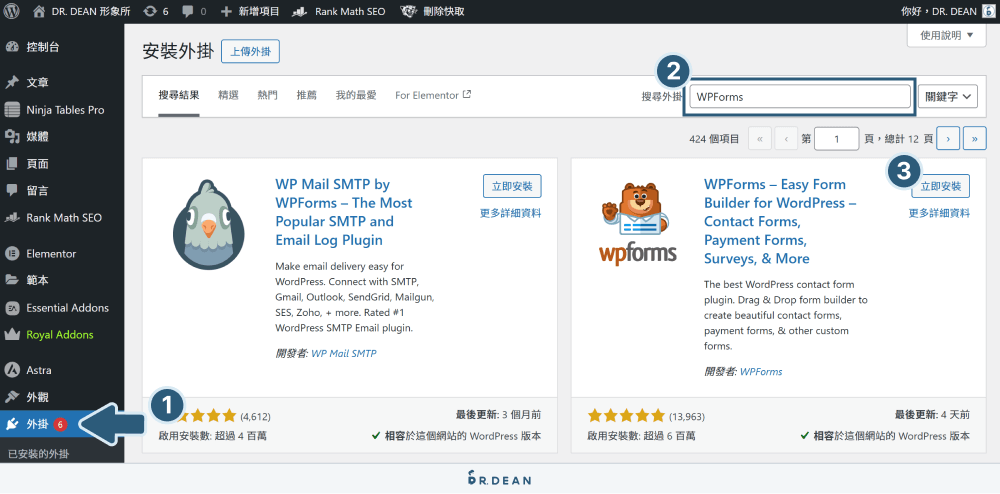The height and width of the screenshot is (494, 1000).
Task: Click the 搜尋外掛 search field with WPForms
Action: tap(800, 97)
